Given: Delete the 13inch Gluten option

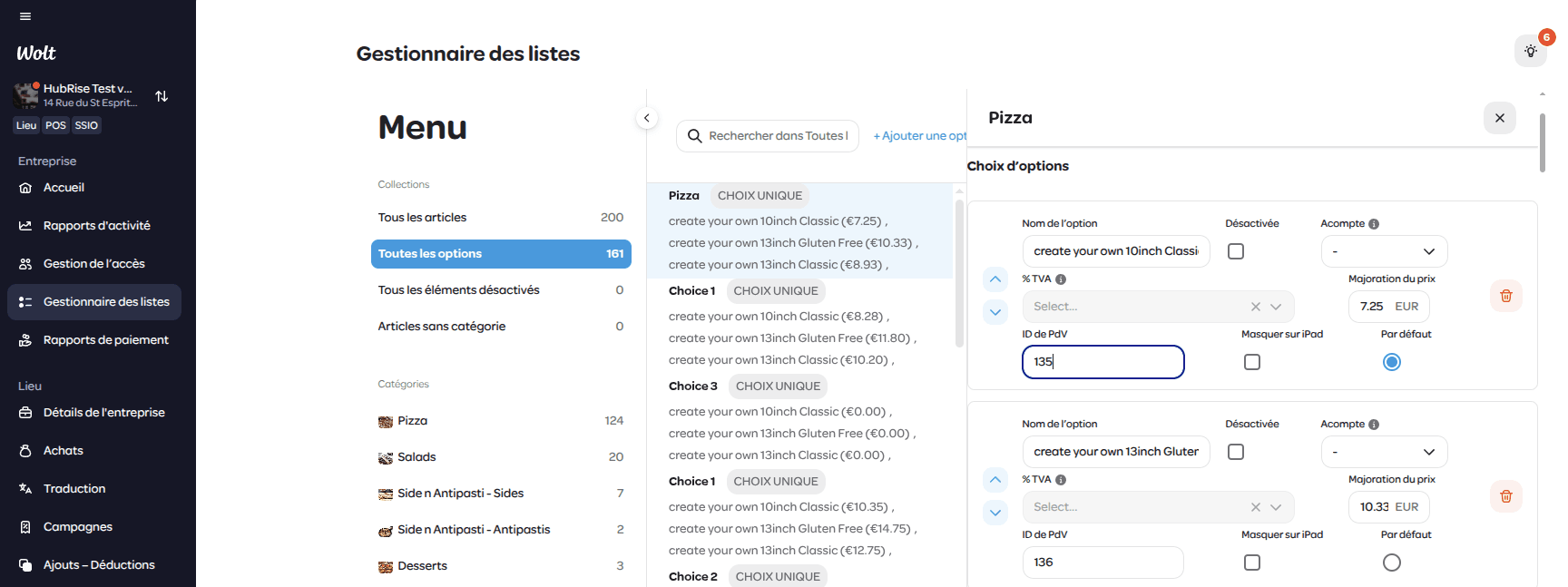Looking at the screenshot, I should [1505, 496].
